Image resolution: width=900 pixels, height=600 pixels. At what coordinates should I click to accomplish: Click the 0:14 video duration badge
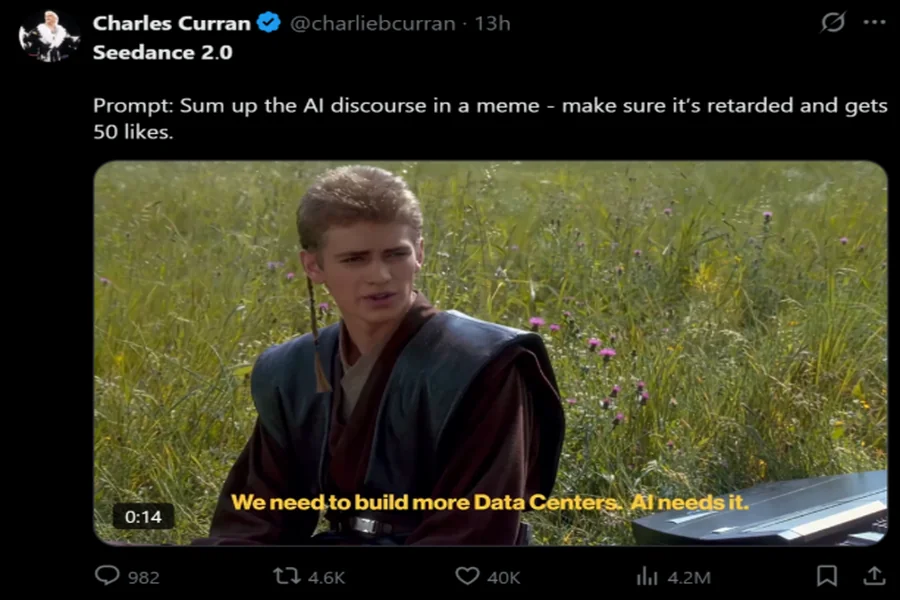click(143, 517)
